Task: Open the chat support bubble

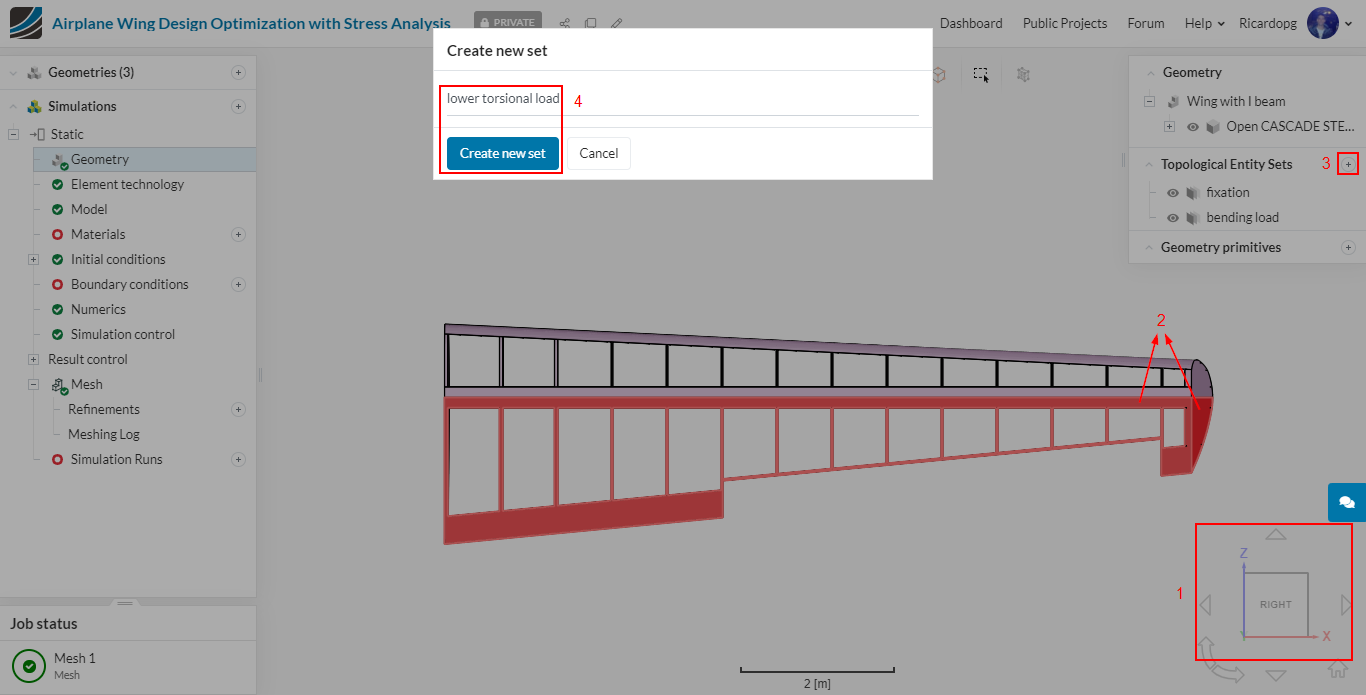Action: coord(1347,502)
